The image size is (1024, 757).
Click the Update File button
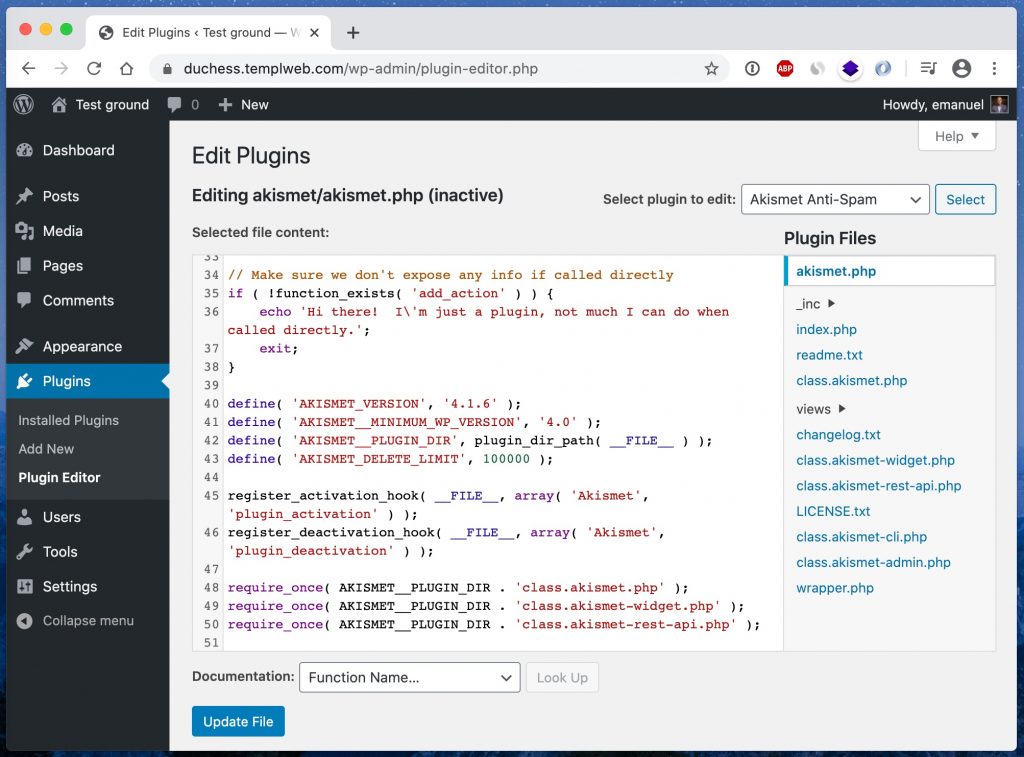238,721
